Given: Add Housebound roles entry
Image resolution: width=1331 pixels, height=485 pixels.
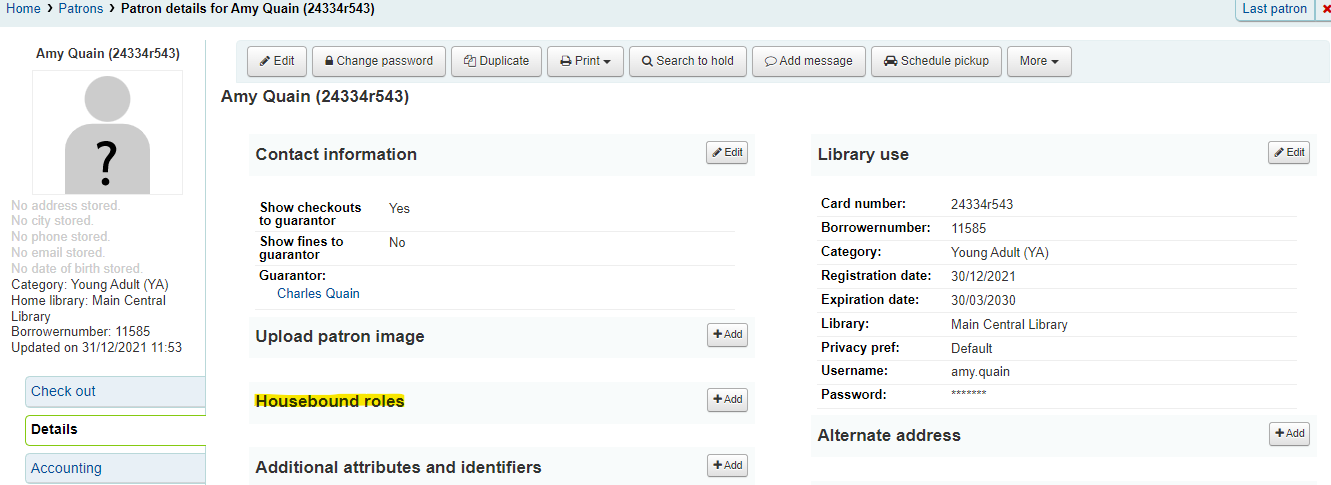Looking at the screenshot, I should [x=727, y=400].
